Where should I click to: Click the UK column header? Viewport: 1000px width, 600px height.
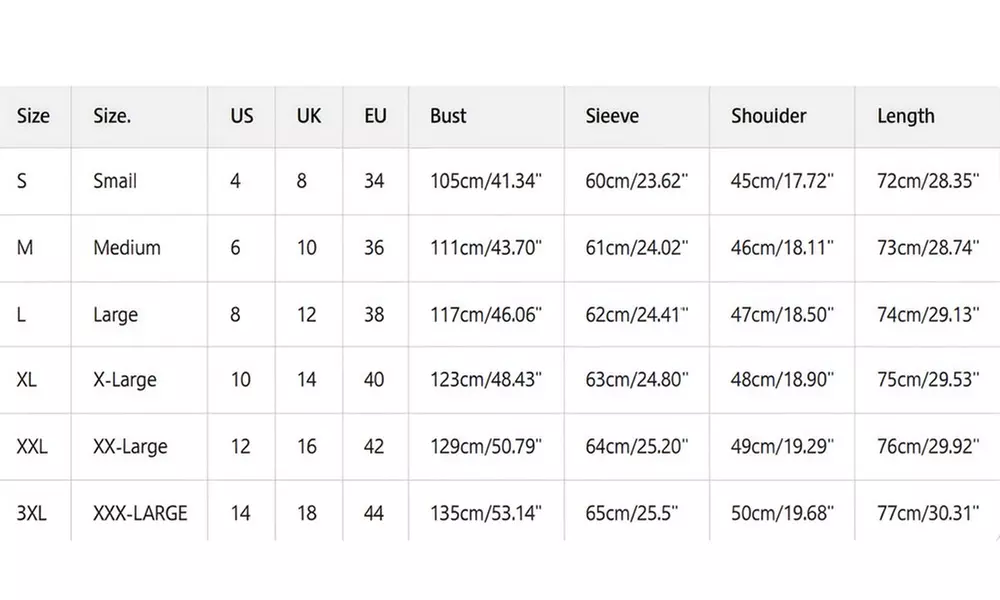[309, 116]
